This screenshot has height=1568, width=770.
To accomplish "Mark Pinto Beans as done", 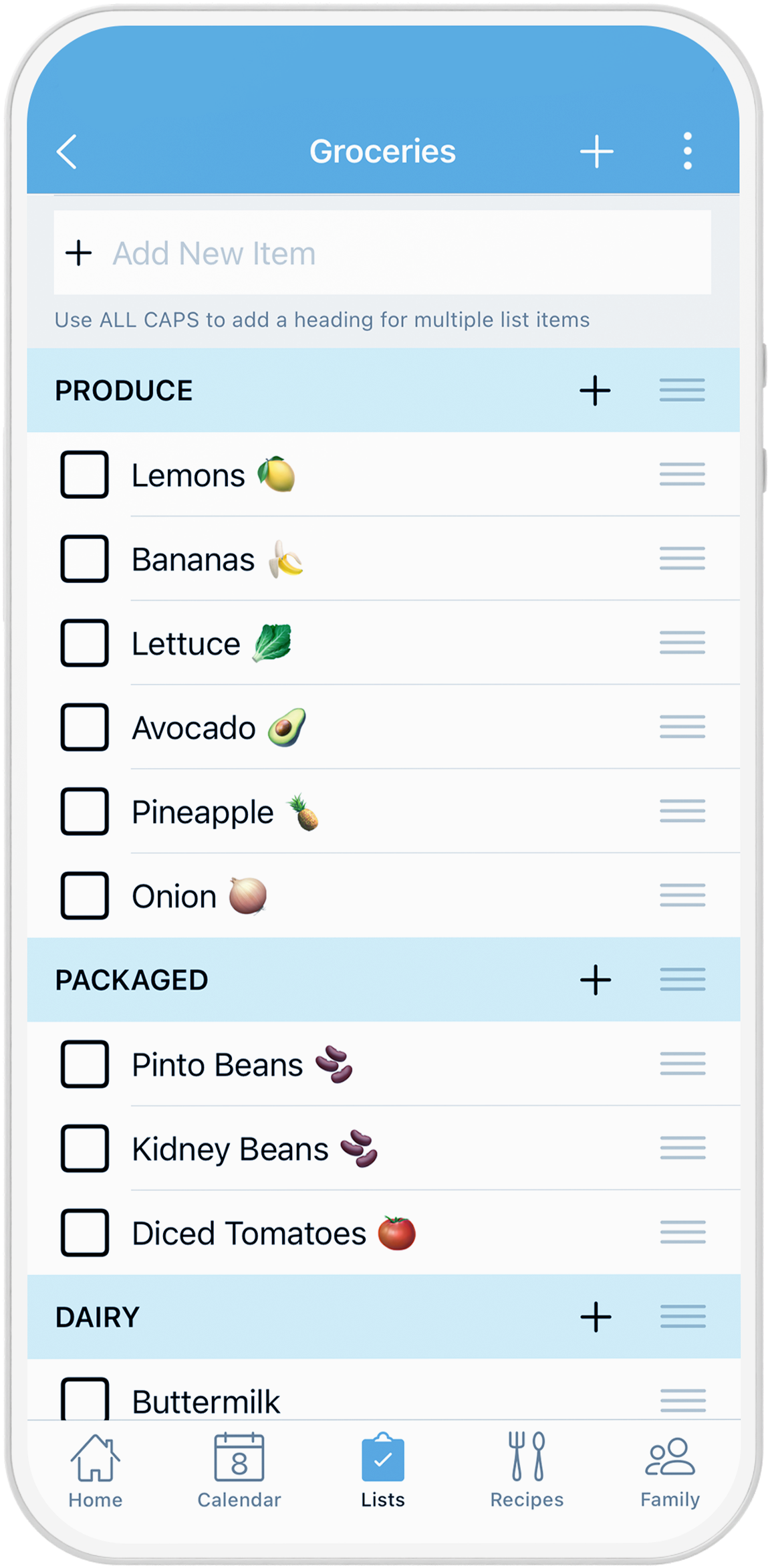I will tap(85, 1065).
